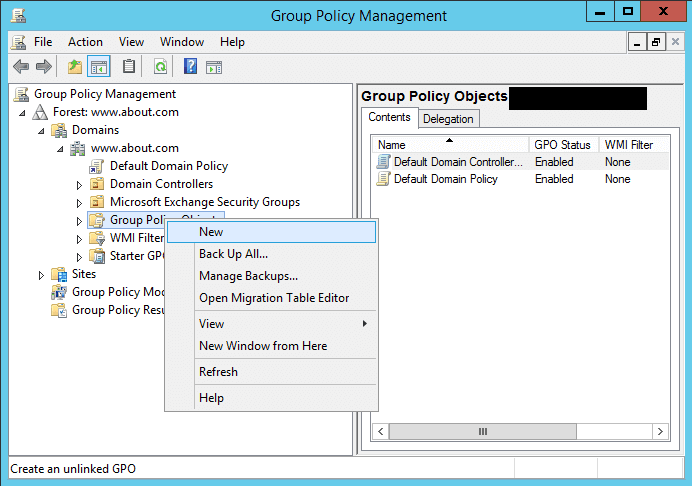Expand Microsoft Exchange Security Groups node

[x=79, y=203]
